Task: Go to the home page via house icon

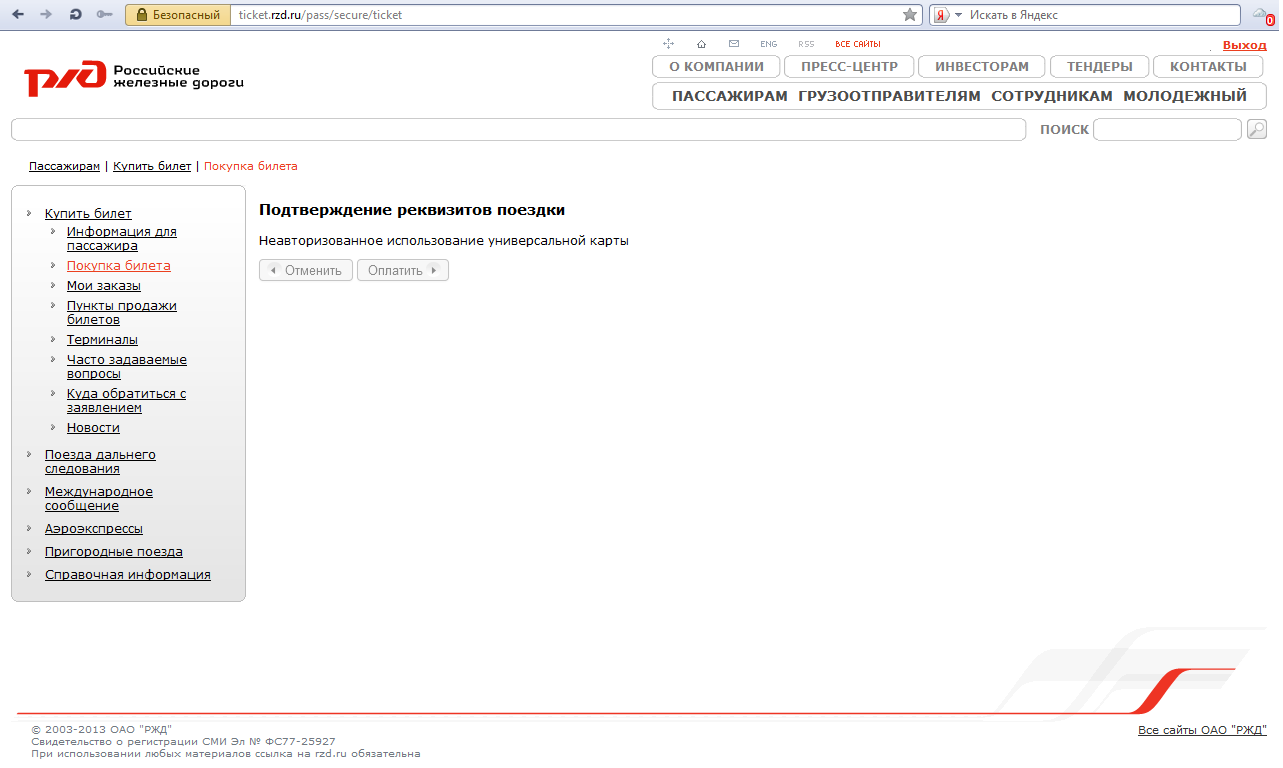Action: tap(701, 44)
